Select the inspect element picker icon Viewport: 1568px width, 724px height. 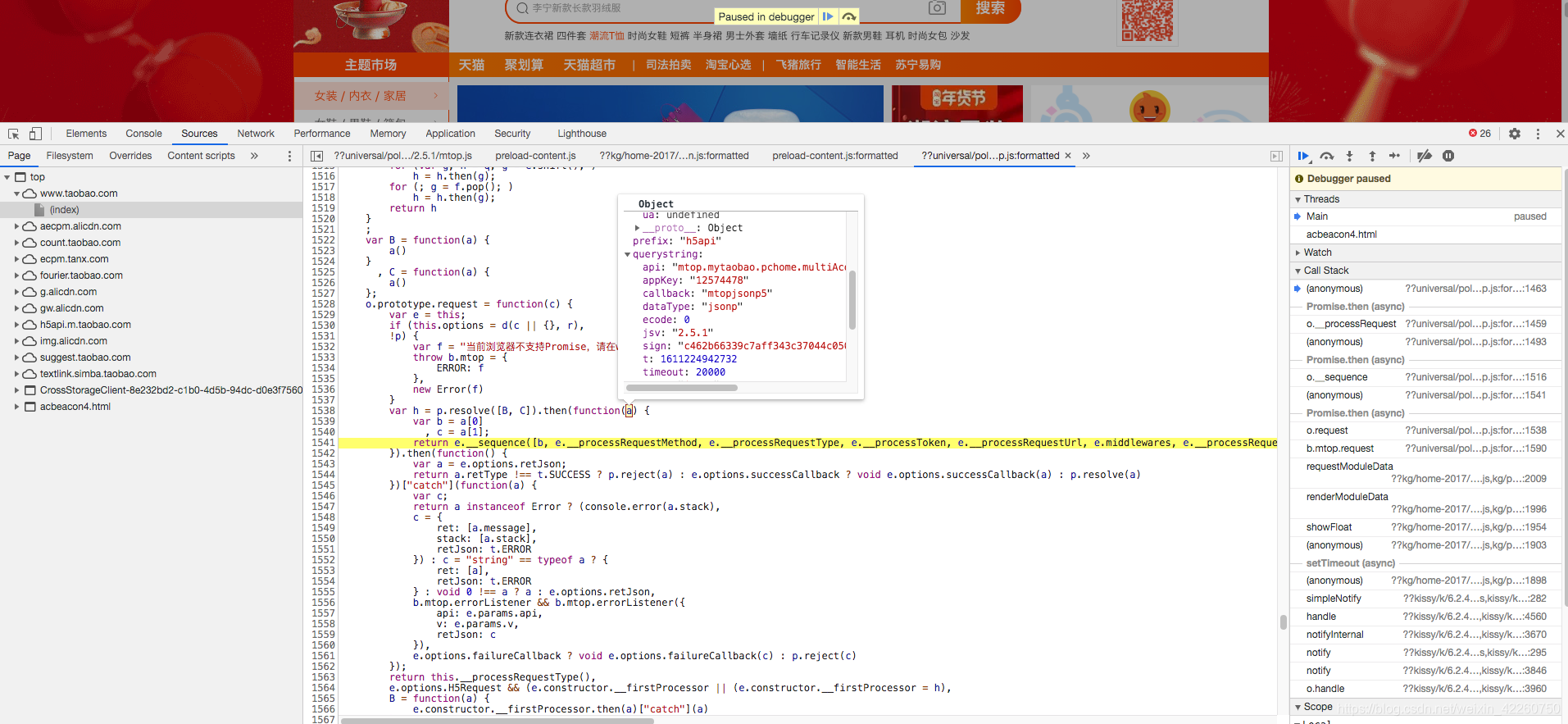[x=13, y=134]
